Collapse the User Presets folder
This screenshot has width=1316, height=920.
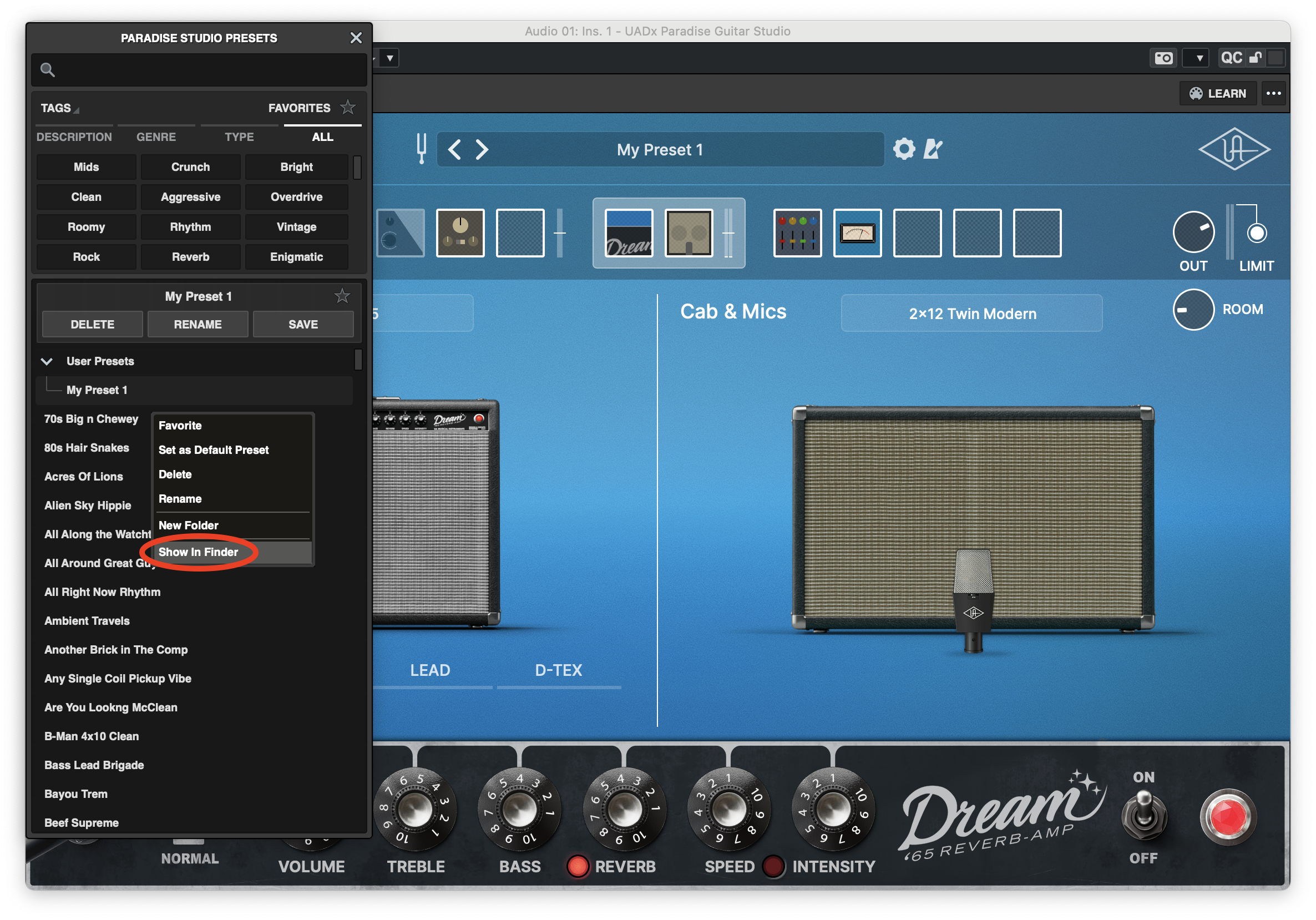47,361
